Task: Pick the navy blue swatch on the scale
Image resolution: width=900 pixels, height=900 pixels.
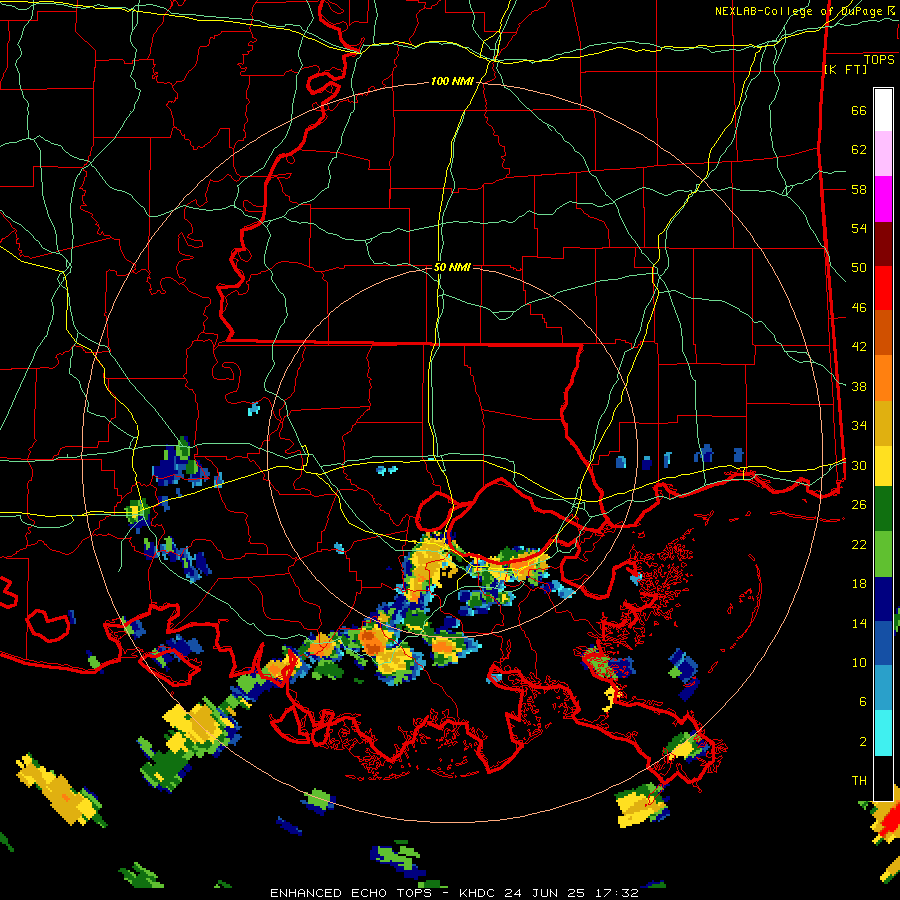Action: [883, 599]
